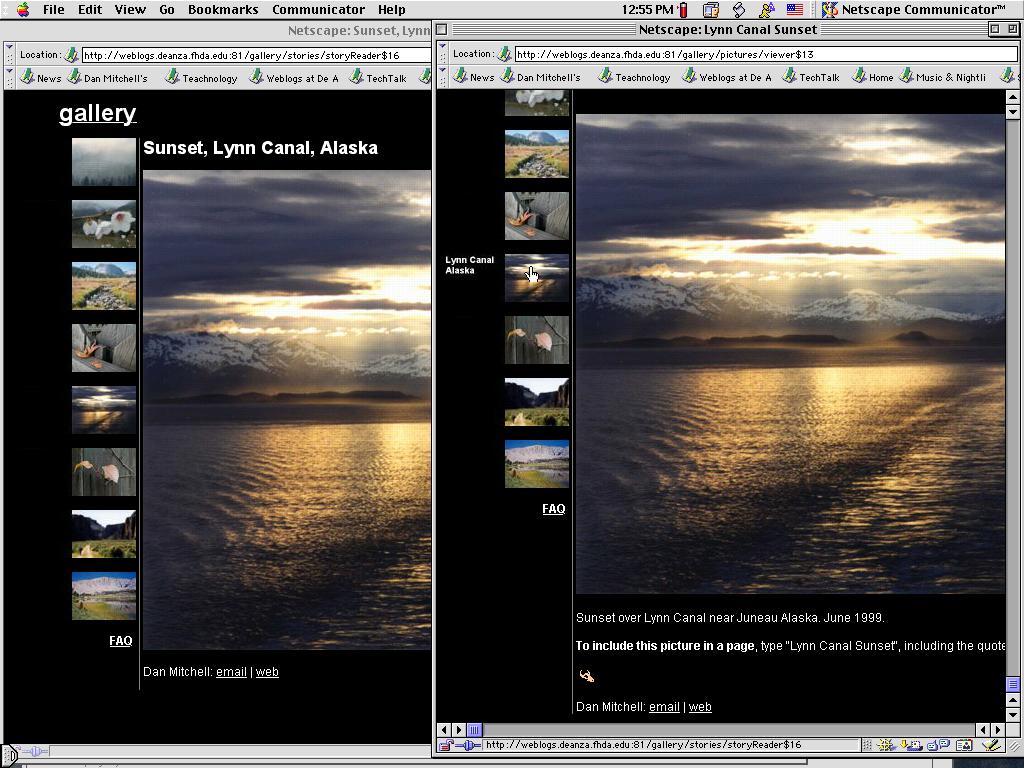This screenshot has width=1024, height=768.
Task: Open Mailbox icon in the component bar
Action: tap(915, 745)
